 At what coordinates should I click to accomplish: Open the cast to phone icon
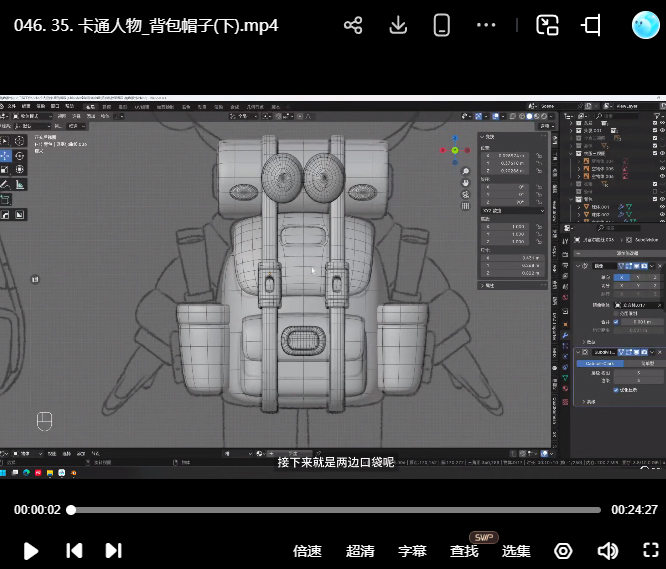point(443,26)
